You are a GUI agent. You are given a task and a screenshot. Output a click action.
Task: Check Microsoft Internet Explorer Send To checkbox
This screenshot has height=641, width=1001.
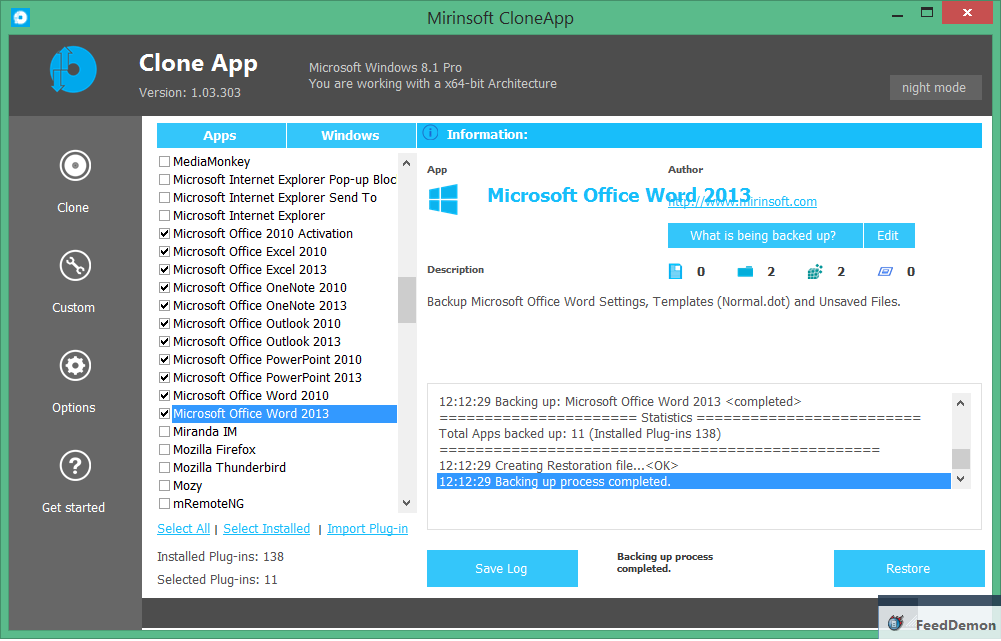pyautogui.click(x=165, y=198)
